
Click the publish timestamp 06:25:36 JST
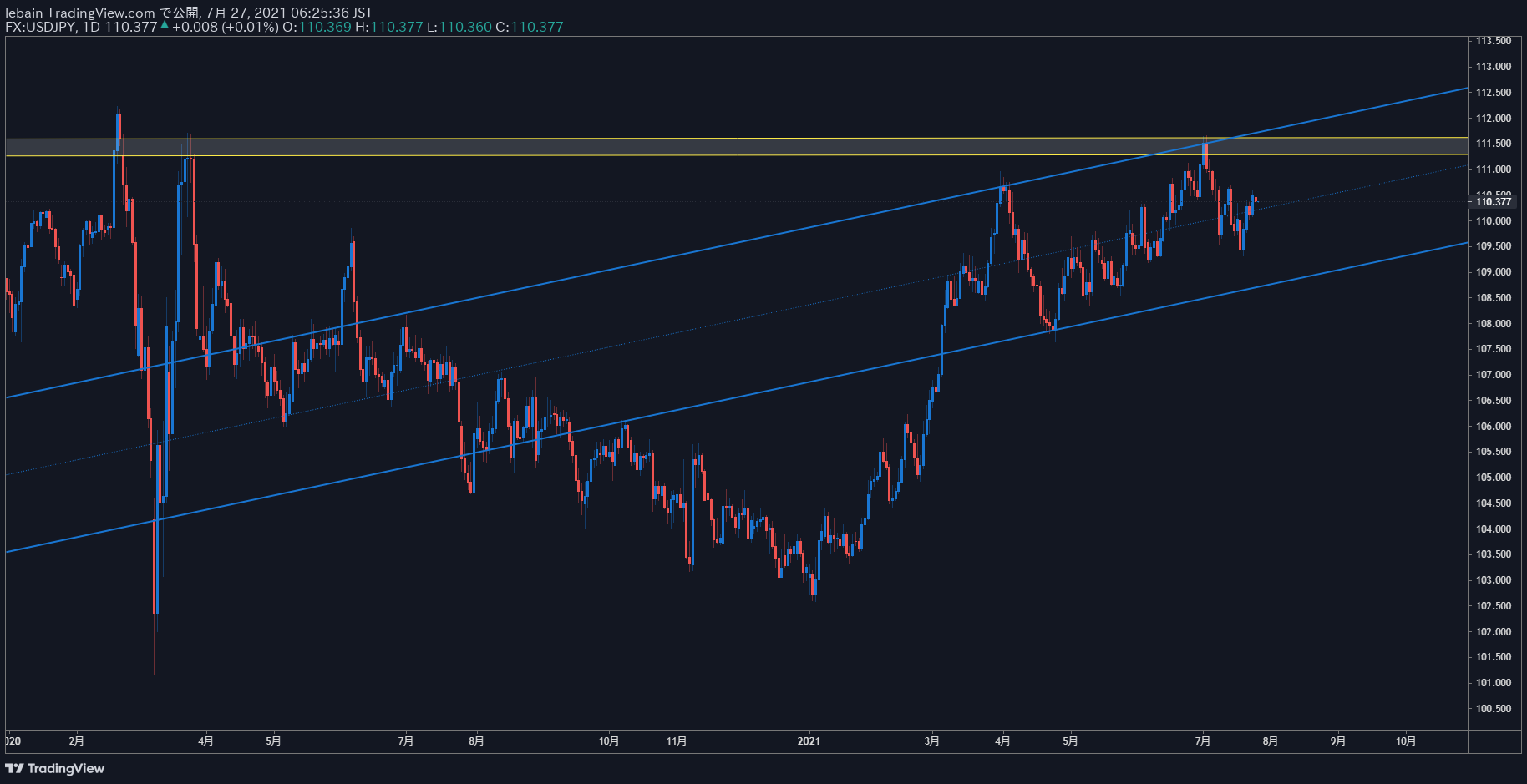(x=332, y=13)
